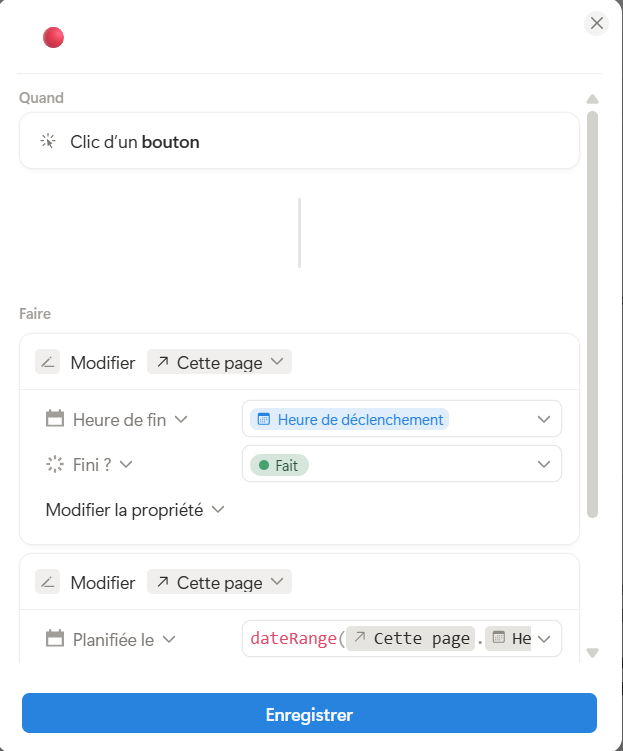
Task: Expand the "Fini ?" property chevron
Action: pos(127,464)
